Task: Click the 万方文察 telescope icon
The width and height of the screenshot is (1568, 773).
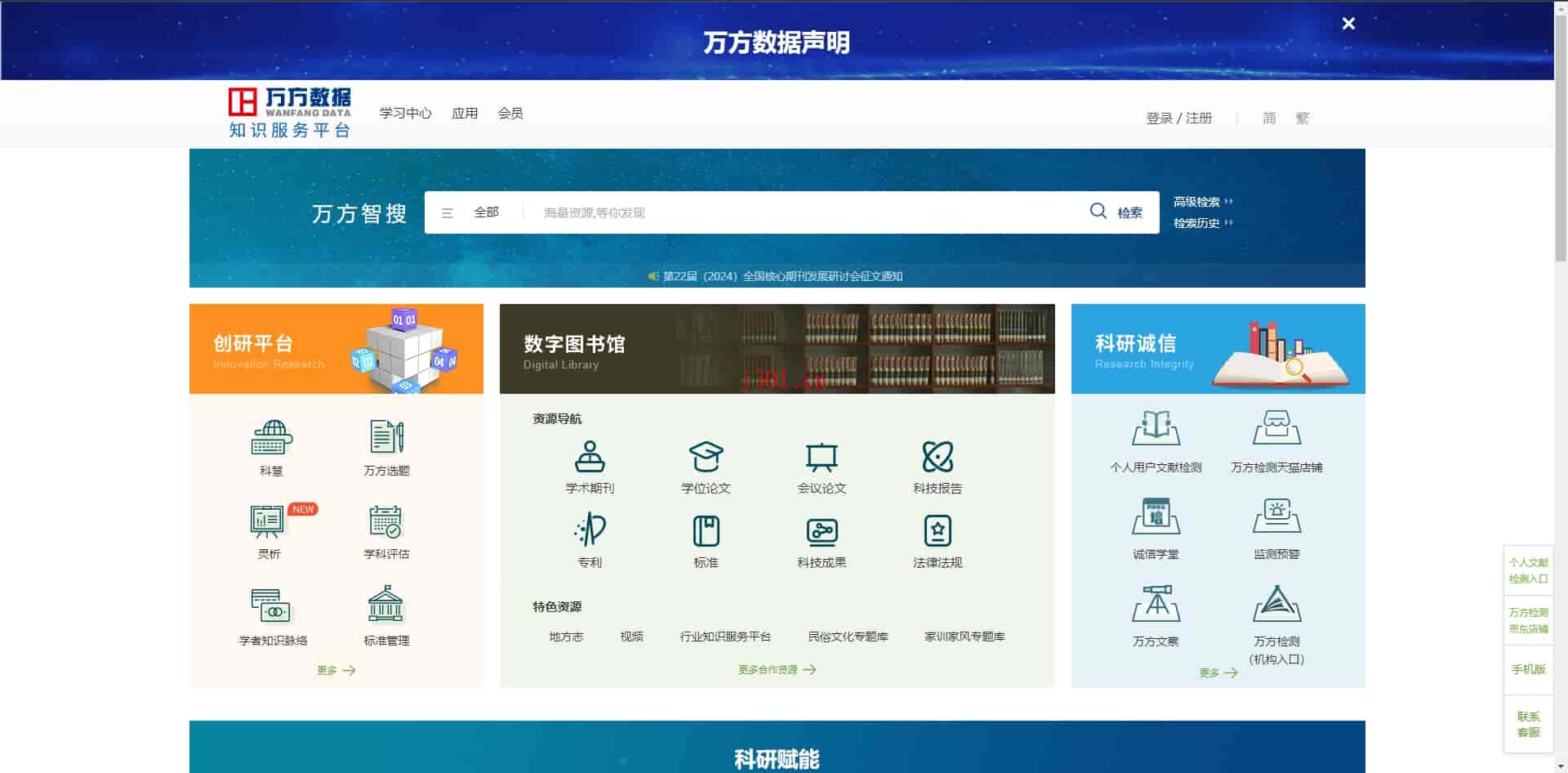Action: click(x=1156, y=604)
